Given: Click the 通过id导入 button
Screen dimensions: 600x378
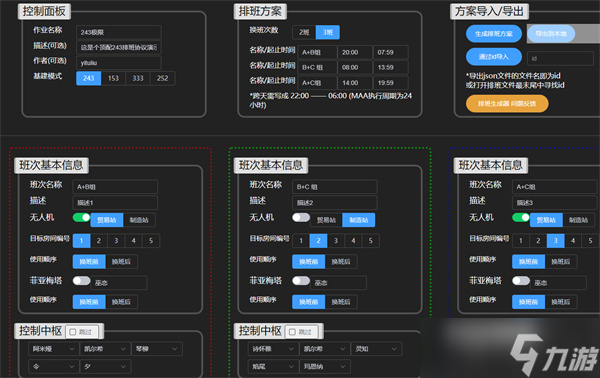Looking at the screenshot, I should point(494,57).
